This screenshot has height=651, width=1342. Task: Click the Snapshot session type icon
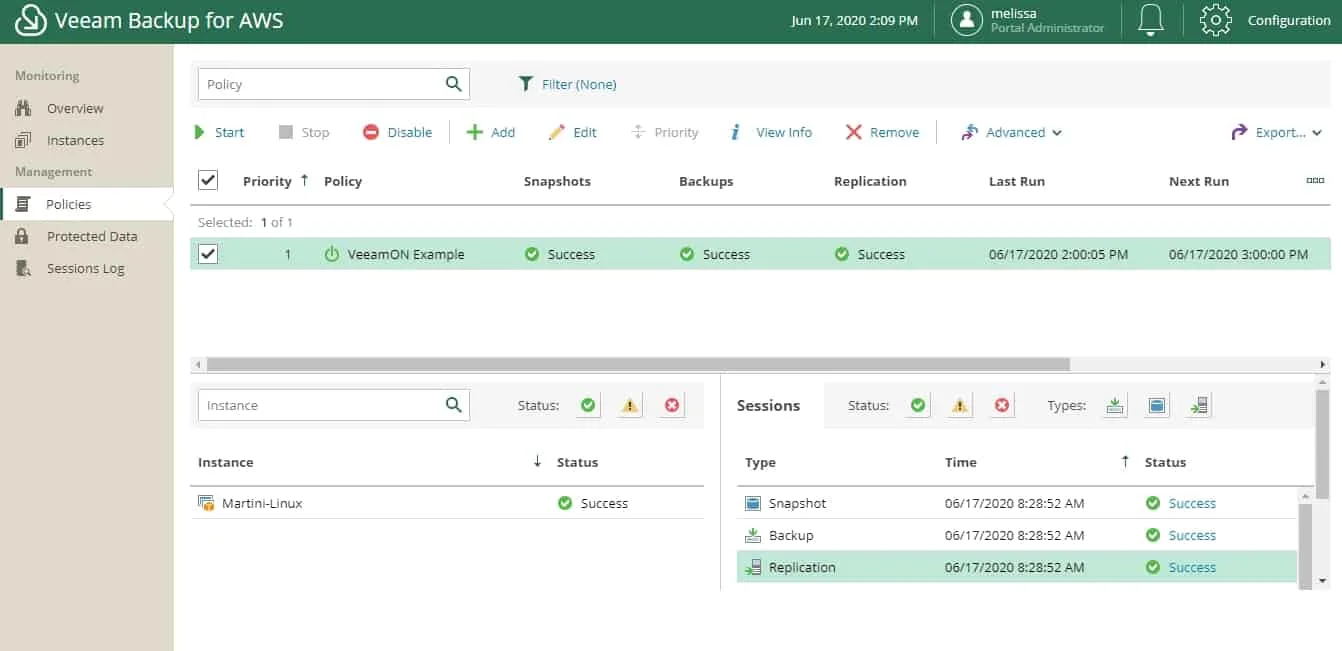pos(753,503)
